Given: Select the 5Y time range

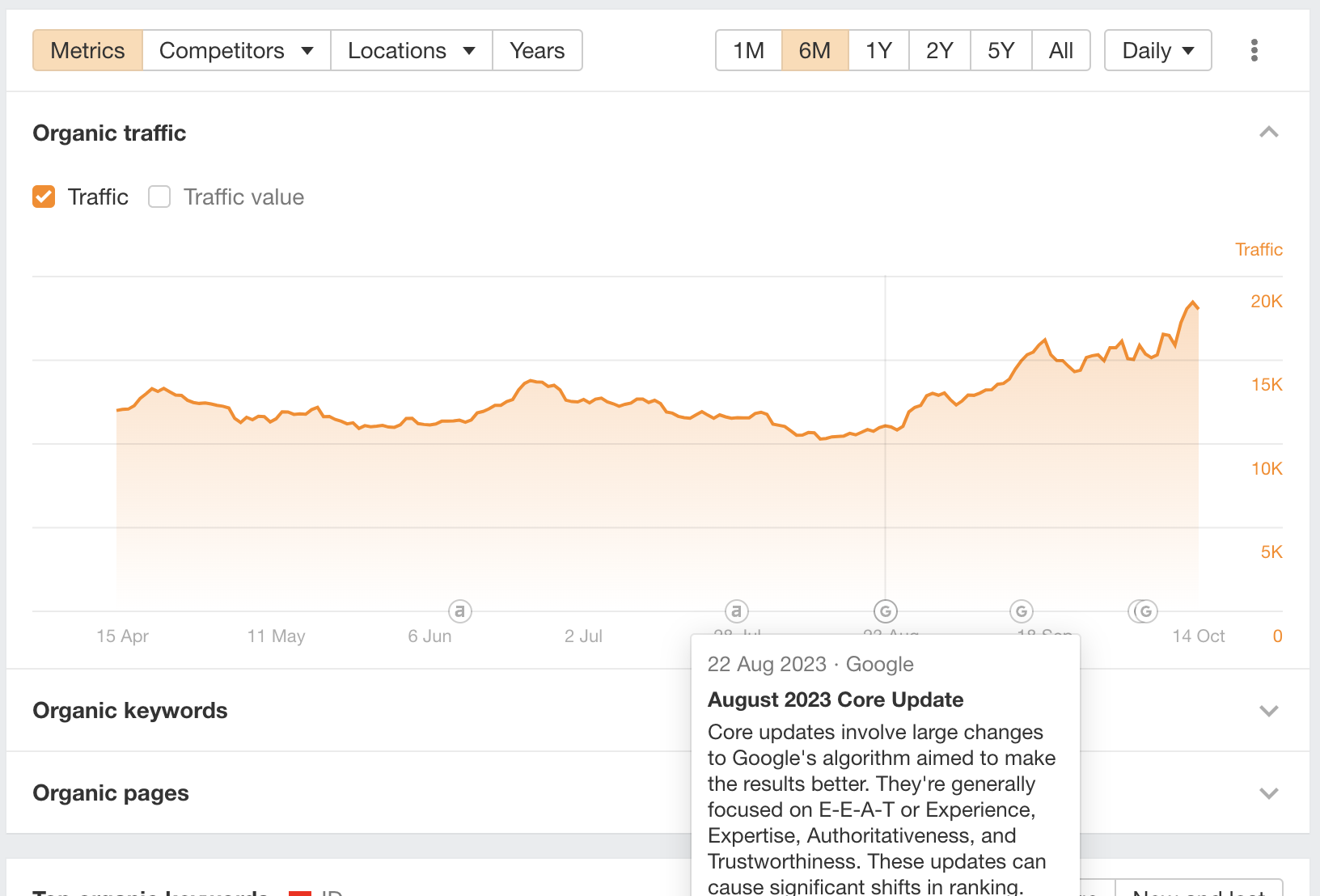Looking at the screenshot, I should (x=1001, y=50).
